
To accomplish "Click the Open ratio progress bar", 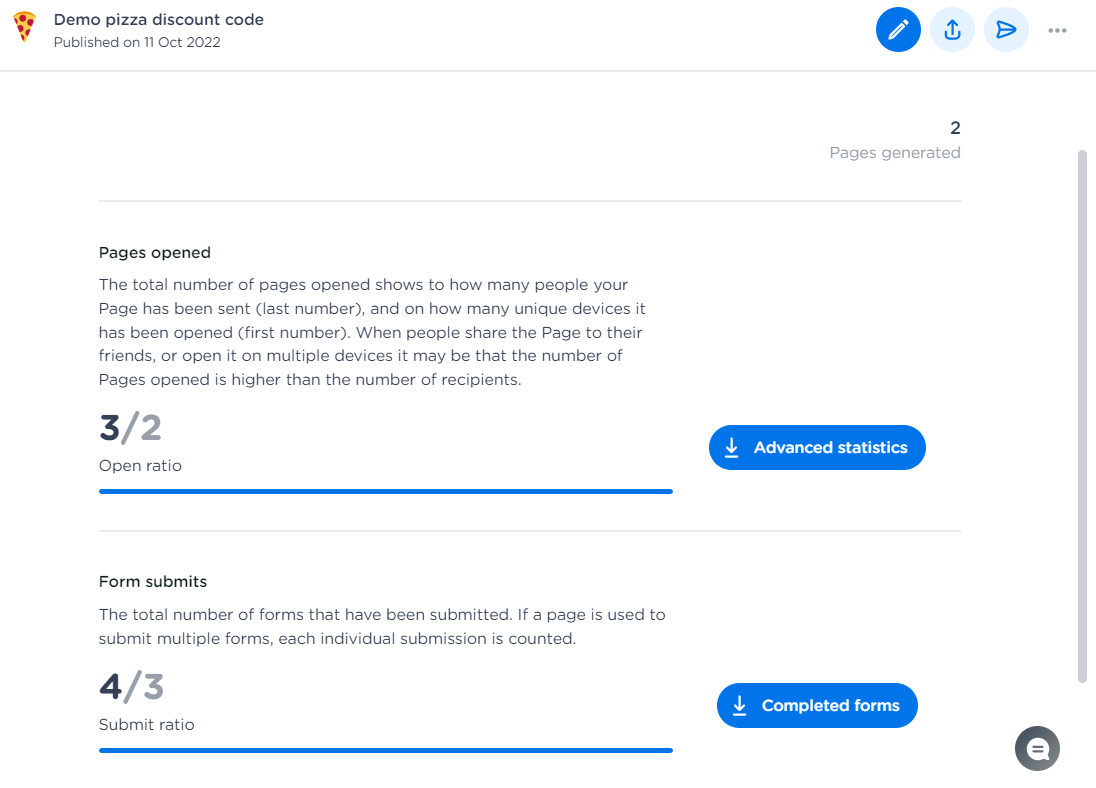I will (385, 491).
